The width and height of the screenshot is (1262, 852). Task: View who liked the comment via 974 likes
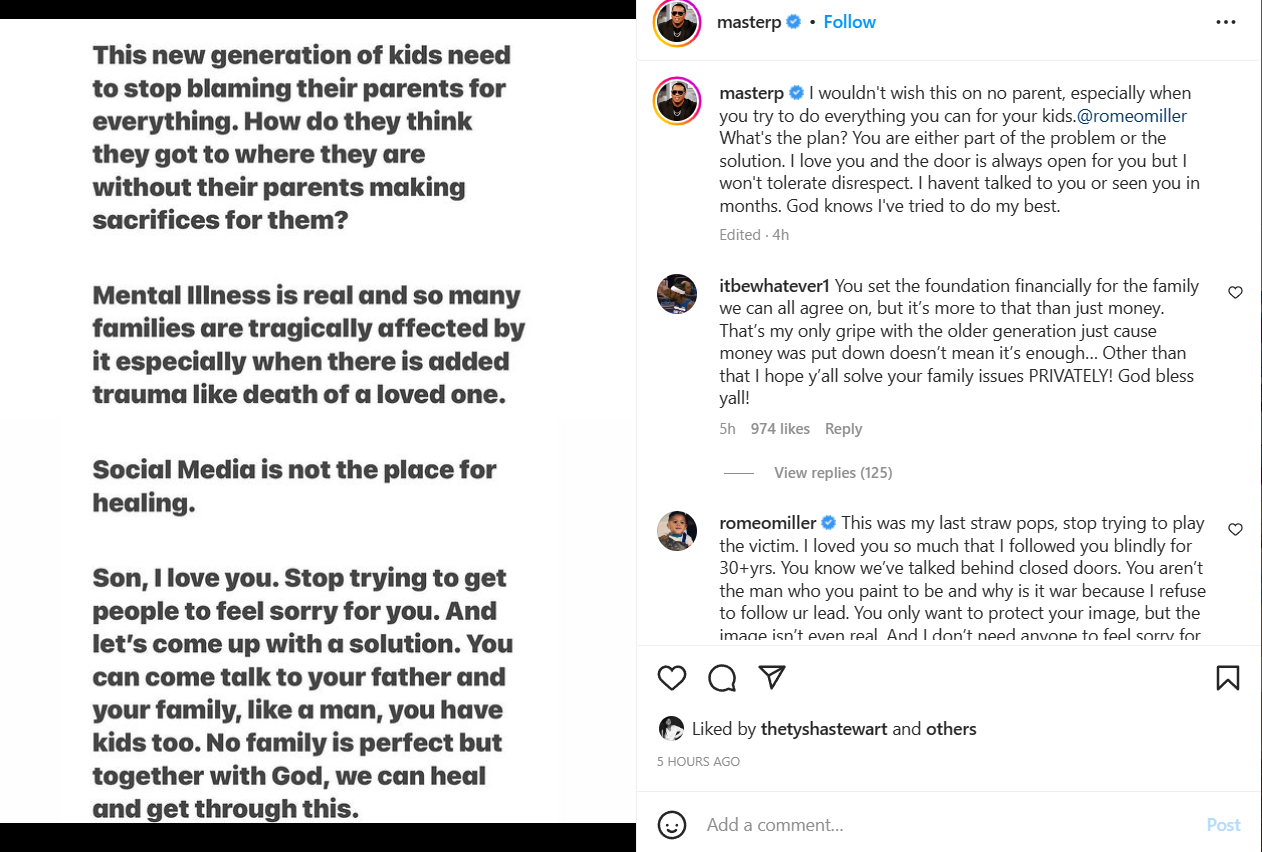(779, 428)
